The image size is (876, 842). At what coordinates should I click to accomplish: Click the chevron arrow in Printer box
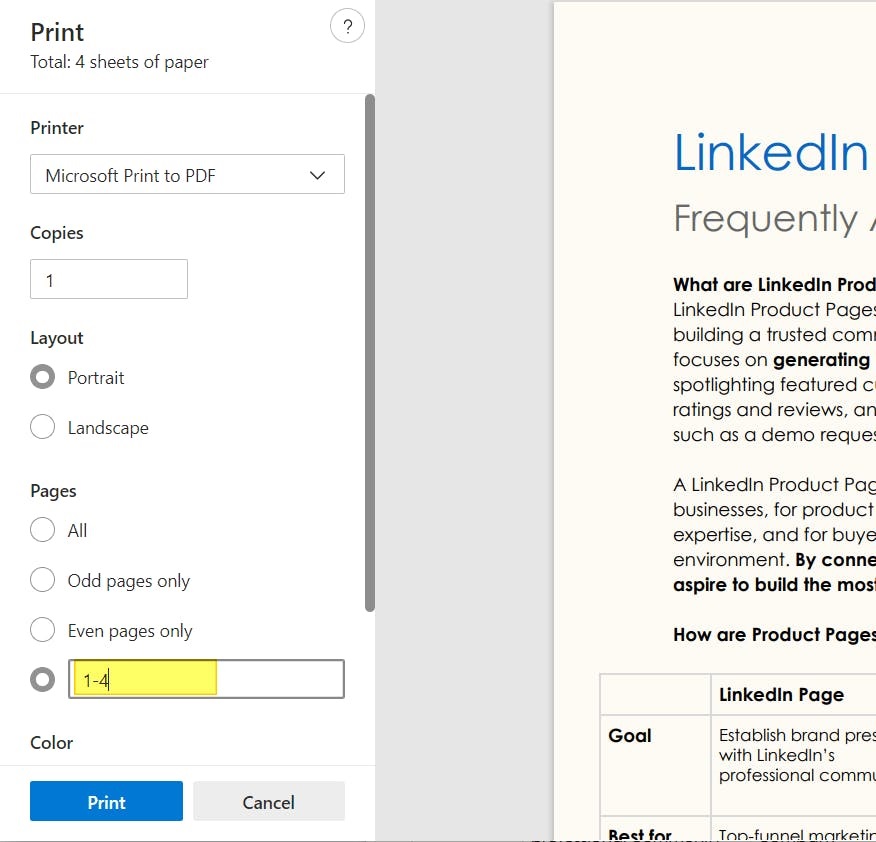click(317, 175)
